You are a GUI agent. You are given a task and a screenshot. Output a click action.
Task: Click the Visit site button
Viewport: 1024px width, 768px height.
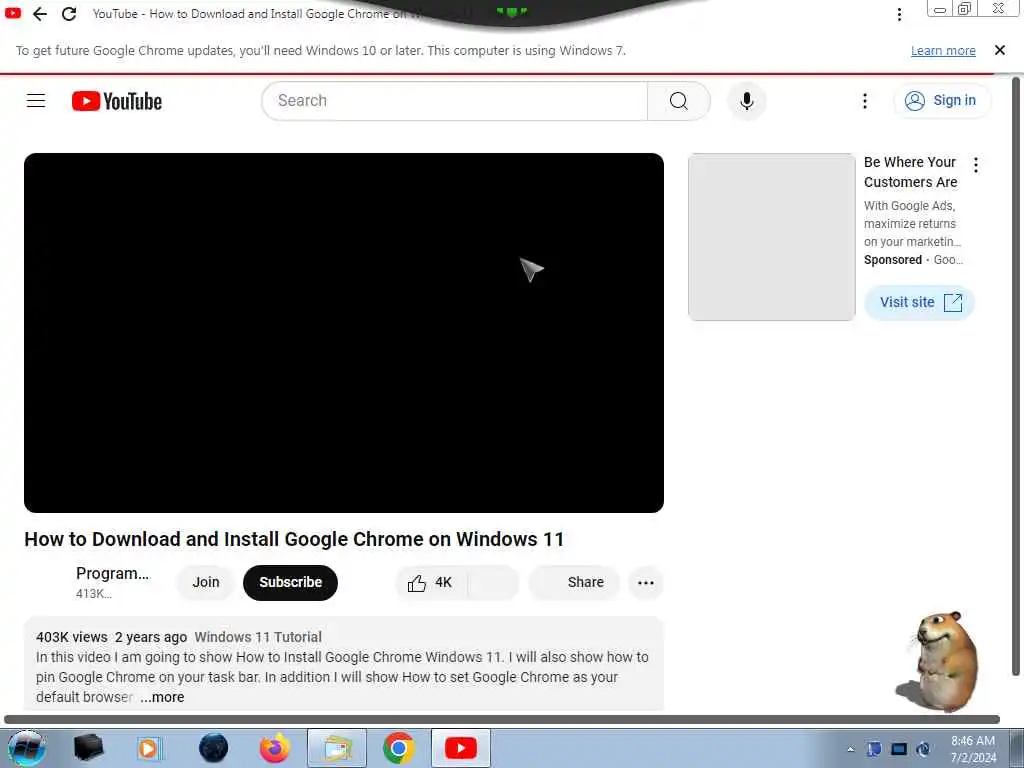coord(920,302)
